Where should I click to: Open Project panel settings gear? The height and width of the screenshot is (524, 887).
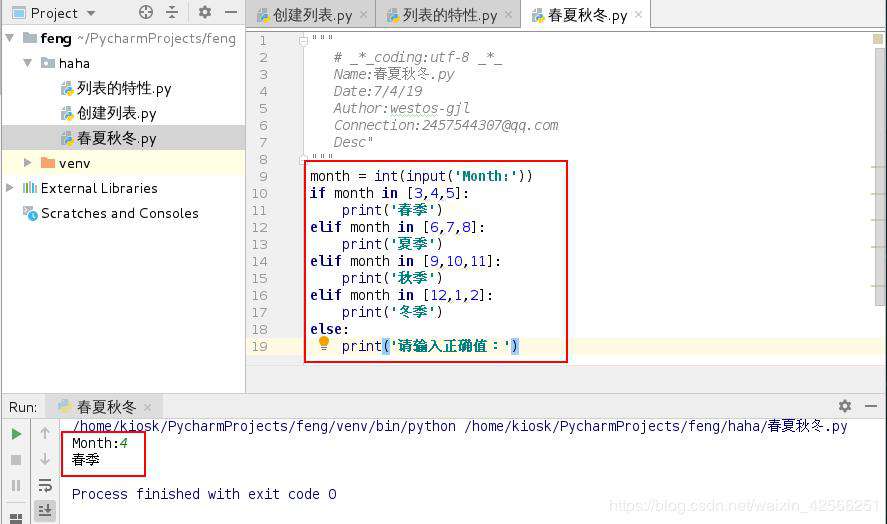205,12
